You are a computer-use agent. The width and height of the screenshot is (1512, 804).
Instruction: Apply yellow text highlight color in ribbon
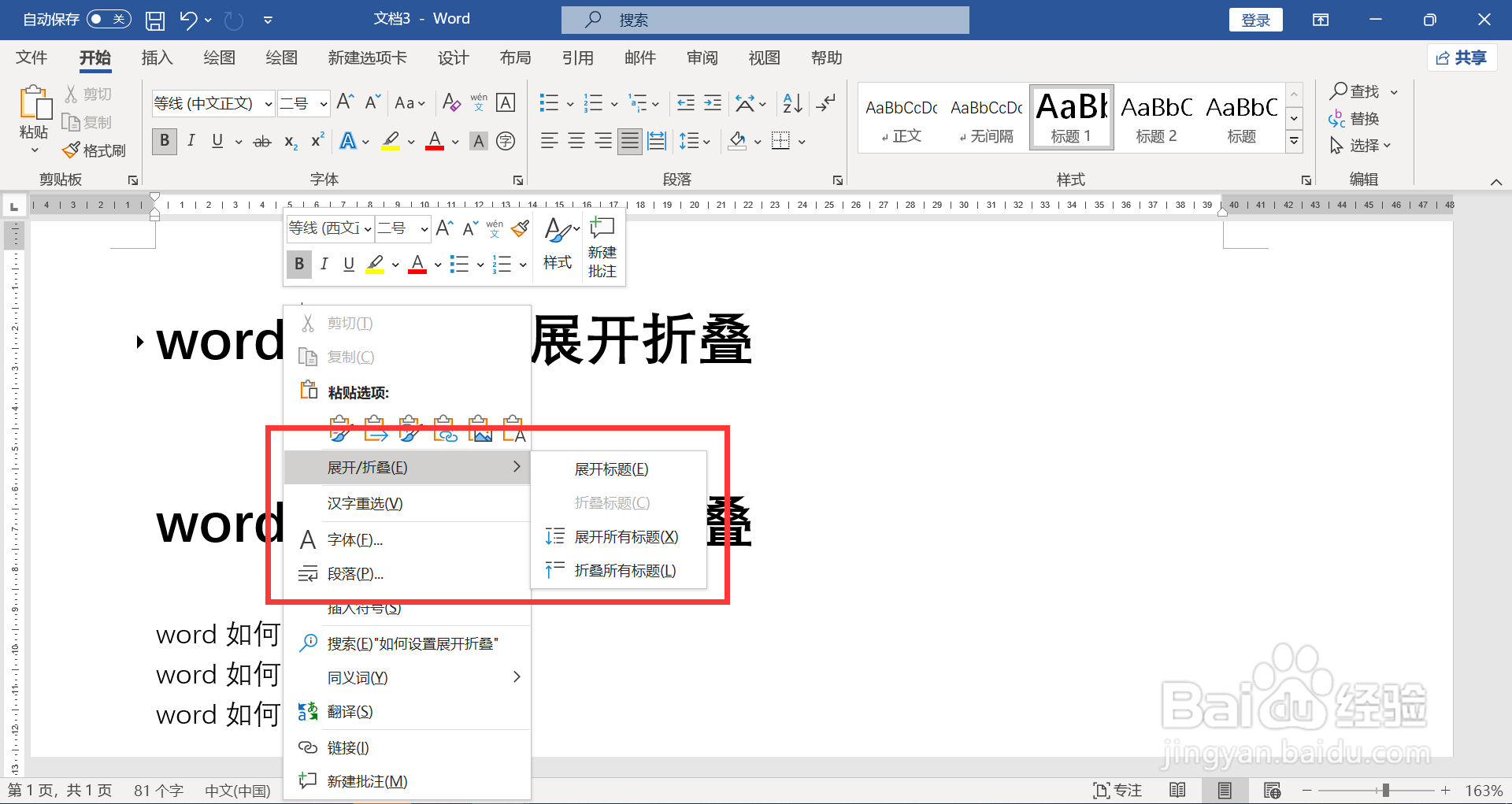click(391, 141)
